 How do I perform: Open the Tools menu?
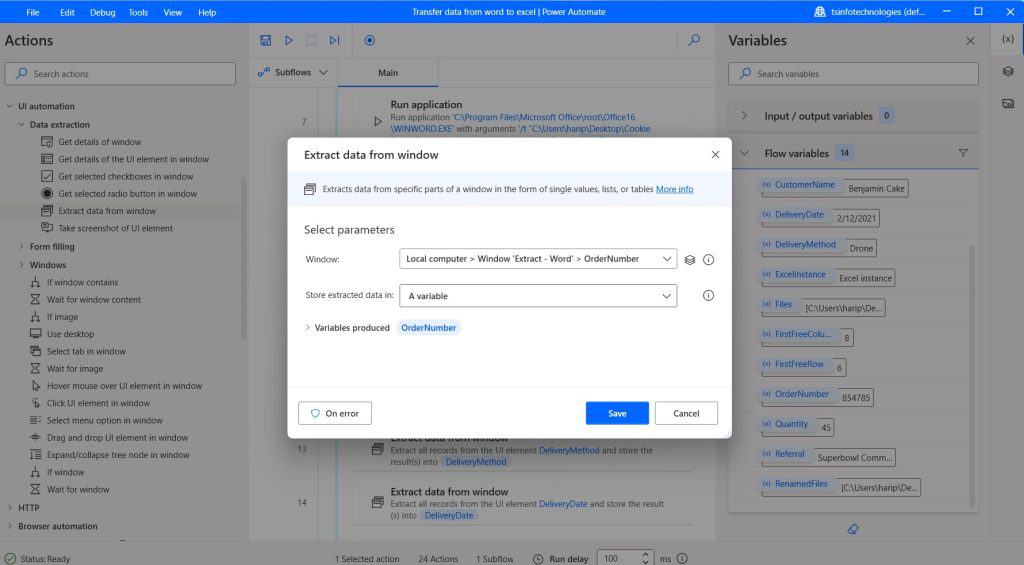pyautogui.click(x=138, y=12)
